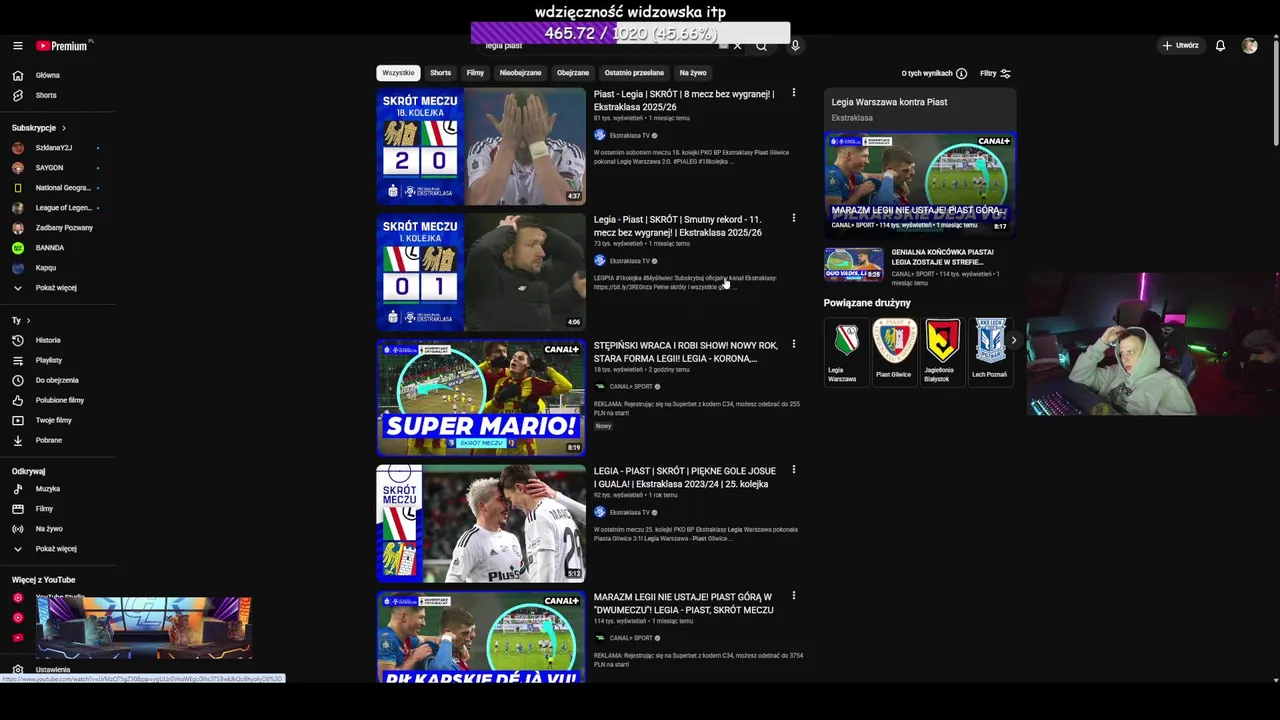Expand Subskrypcje section header

point(39,128)
